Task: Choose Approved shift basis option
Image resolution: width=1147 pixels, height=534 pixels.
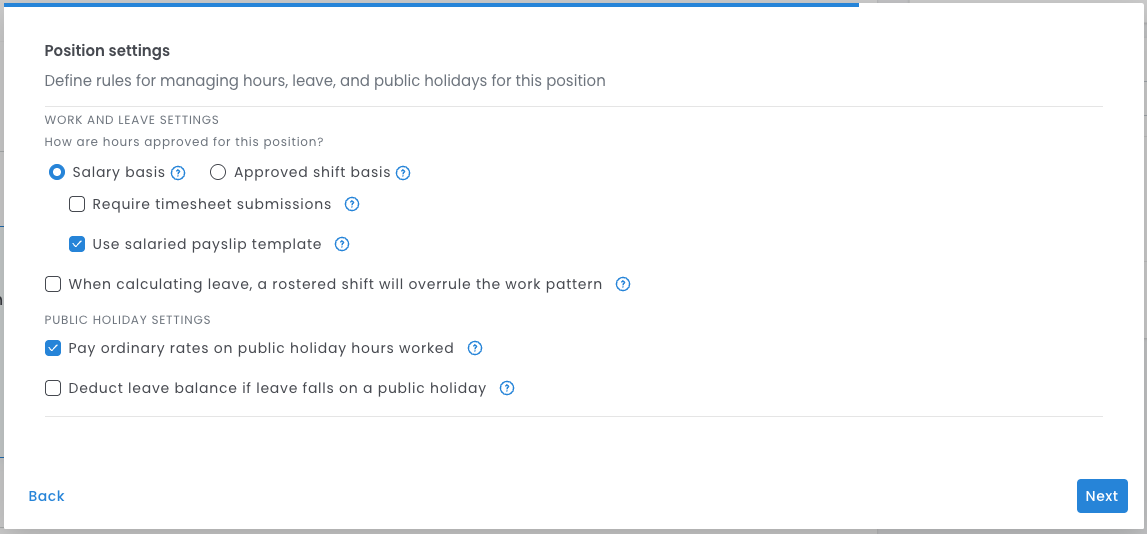Action: click(x=218, y=173)
